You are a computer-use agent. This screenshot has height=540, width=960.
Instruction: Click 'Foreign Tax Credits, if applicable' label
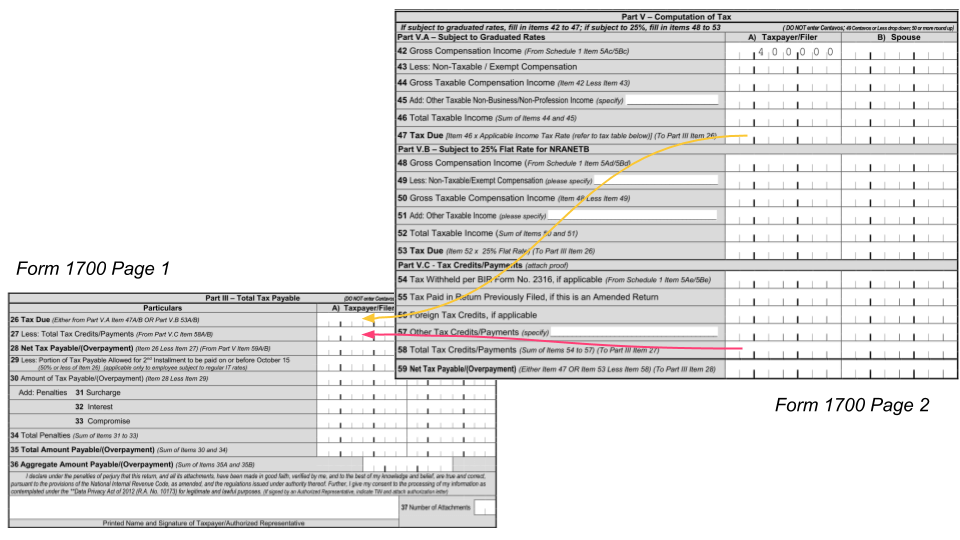pos(473,315)
